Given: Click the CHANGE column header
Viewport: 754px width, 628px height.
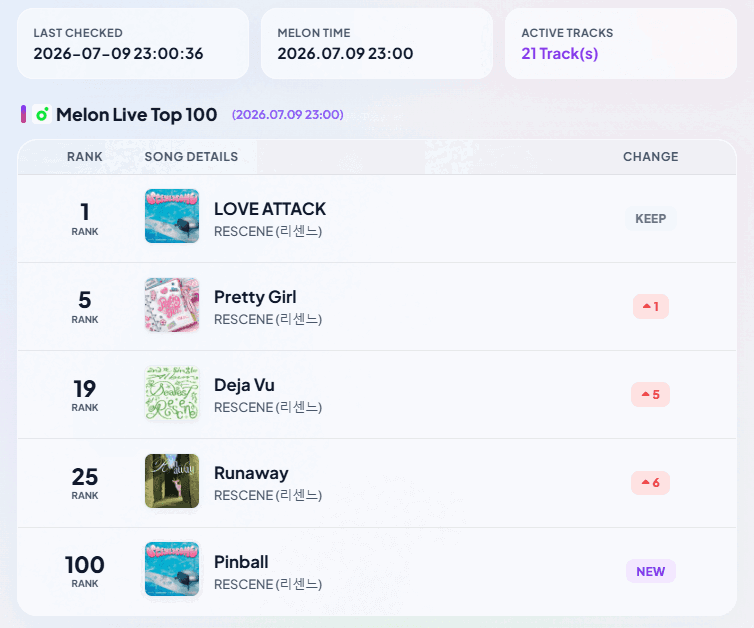Looking at the screenshot, I should (x=651, y=157).
